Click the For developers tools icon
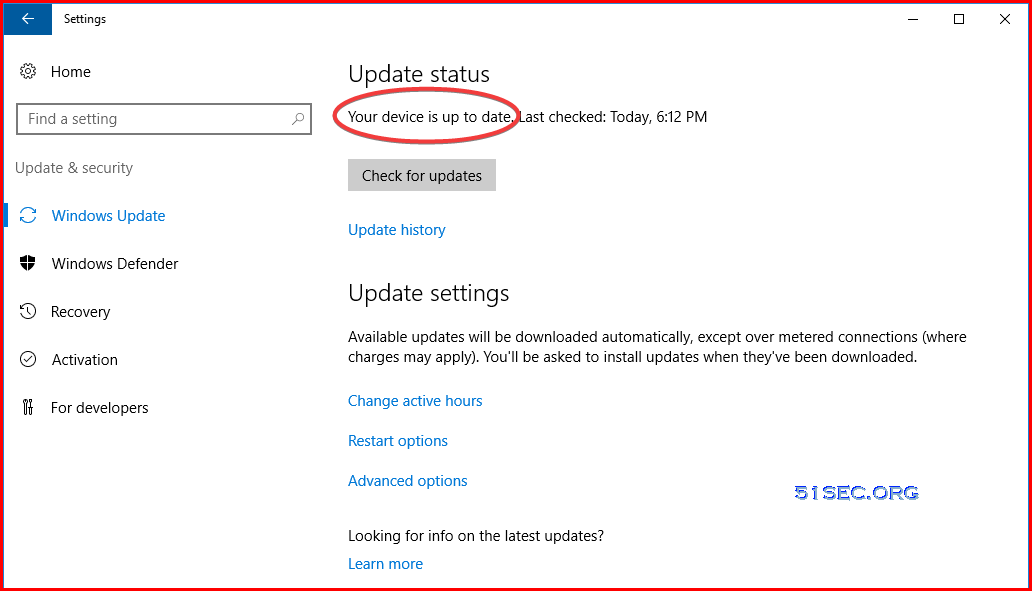Viewport: 1032px width, 591px height. (28, 407)
